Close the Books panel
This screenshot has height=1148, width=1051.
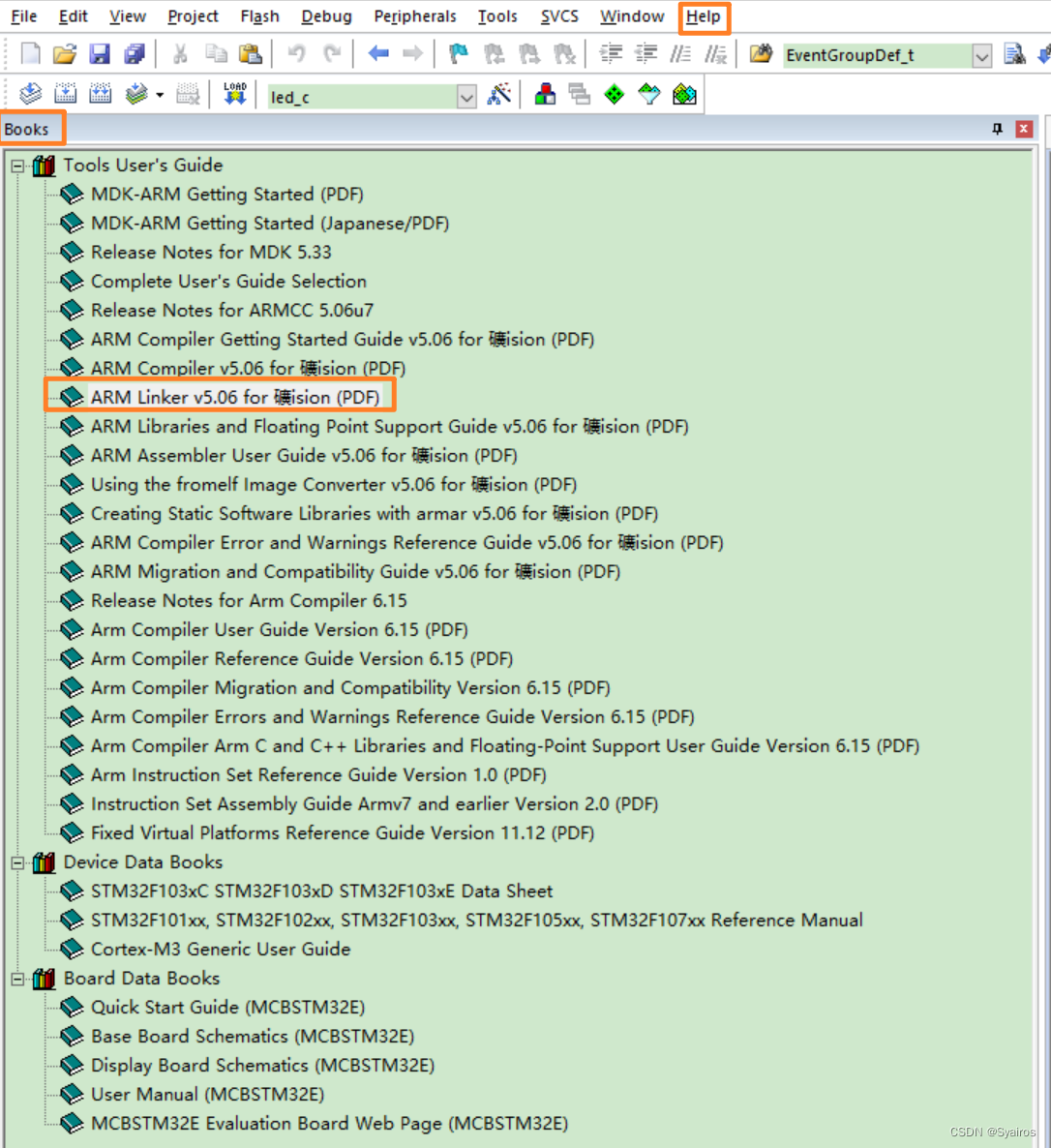pyautogui.click(x=1024, y=128)
